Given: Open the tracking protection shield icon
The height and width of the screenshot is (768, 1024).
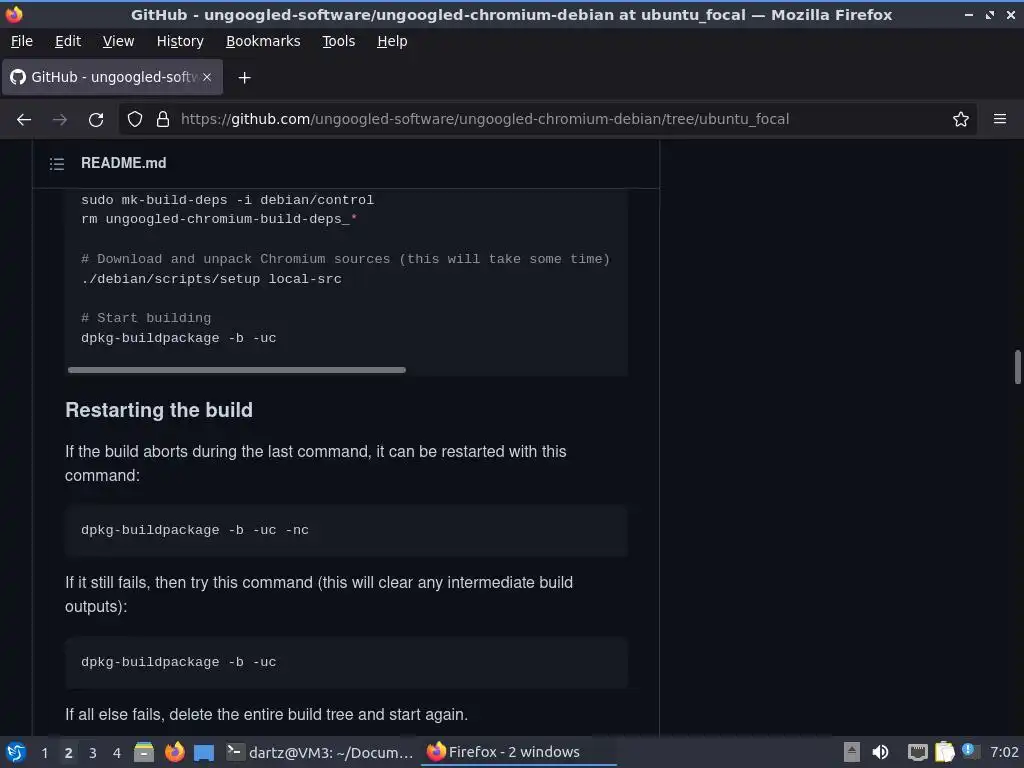Looking at the screenshot, I should click(x=135, y=120).
